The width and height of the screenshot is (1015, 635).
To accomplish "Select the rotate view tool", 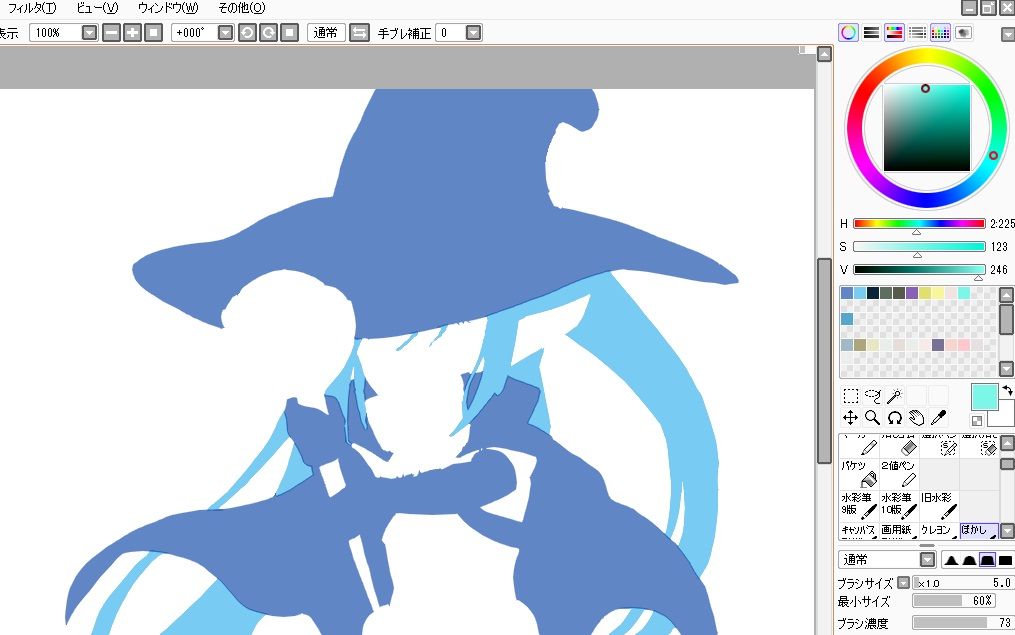I will coord(895,418).
